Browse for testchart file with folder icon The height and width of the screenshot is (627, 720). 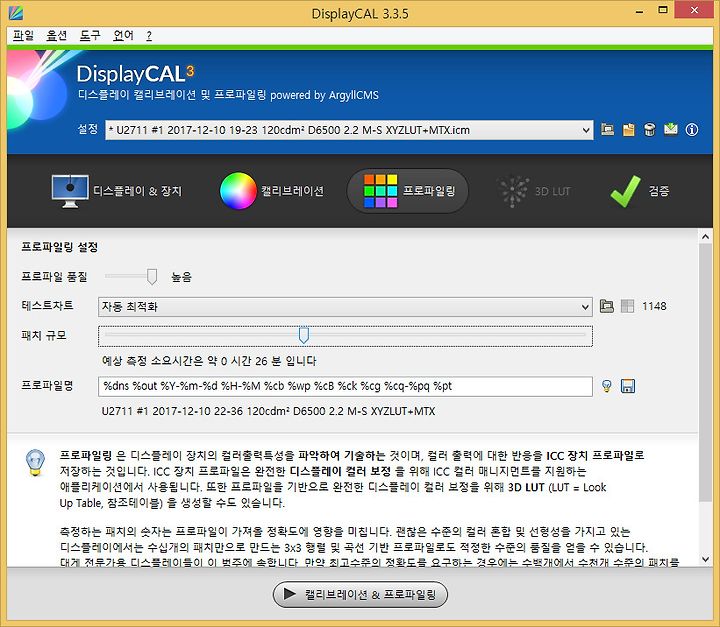coord(607,306)
